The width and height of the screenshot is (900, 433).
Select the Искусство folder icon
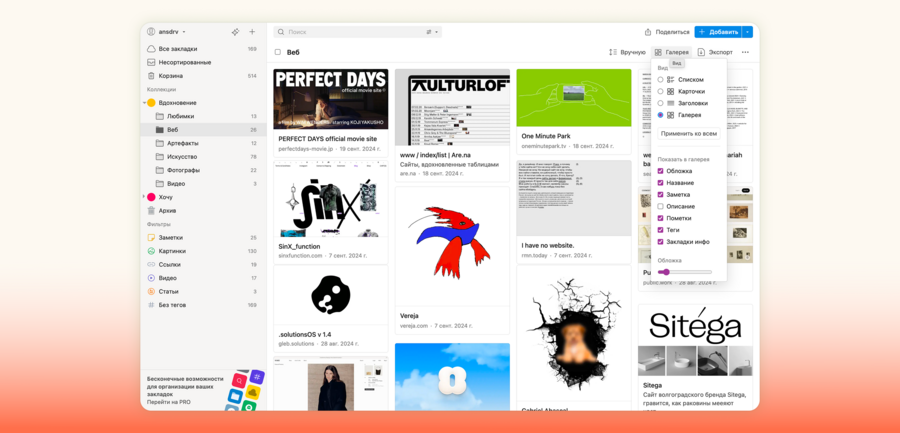(x=160, y=157)
